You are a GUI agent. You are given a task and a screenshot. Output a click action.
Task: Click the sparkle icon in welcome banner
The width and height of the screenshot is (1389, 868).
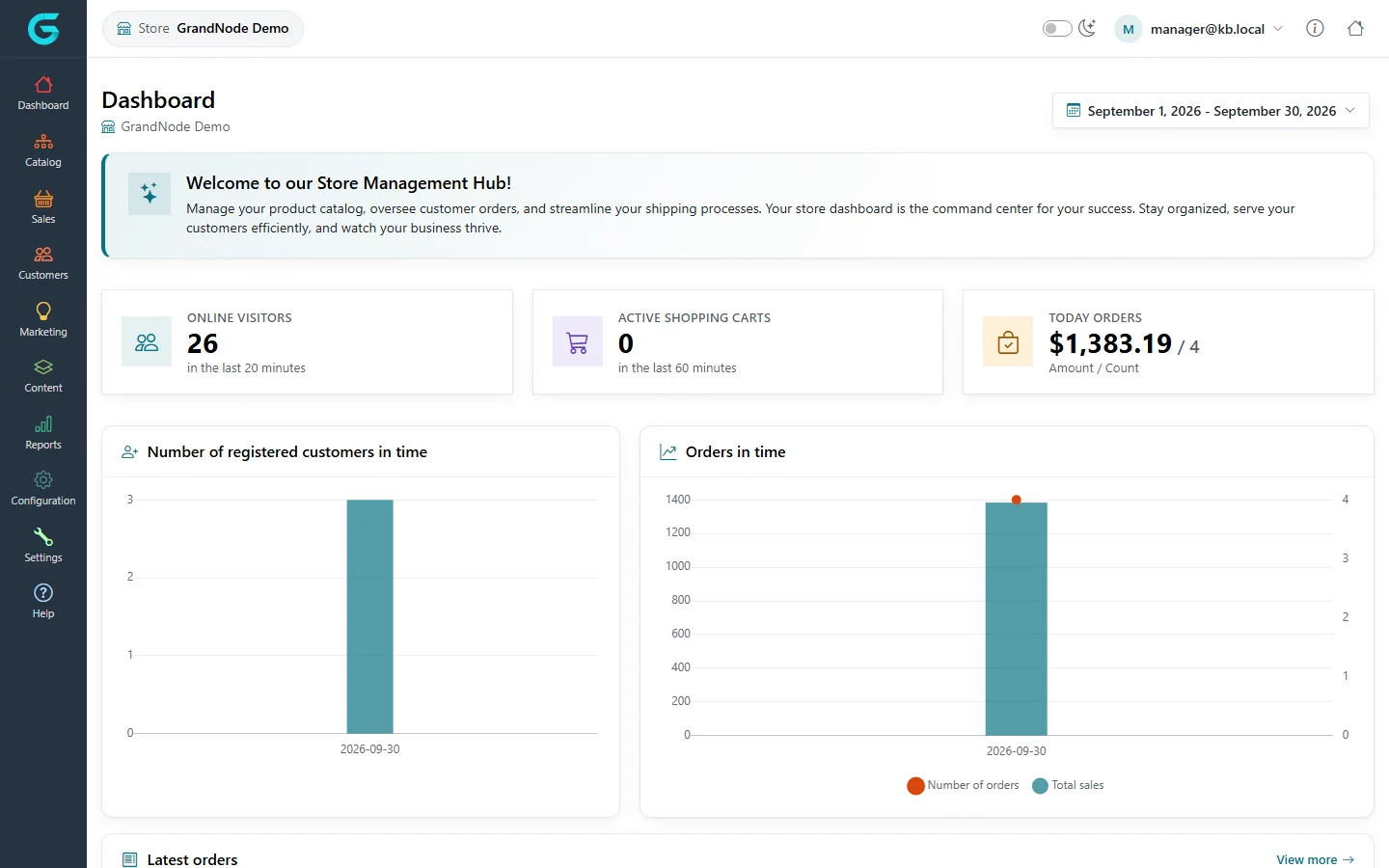coord(150,194)
